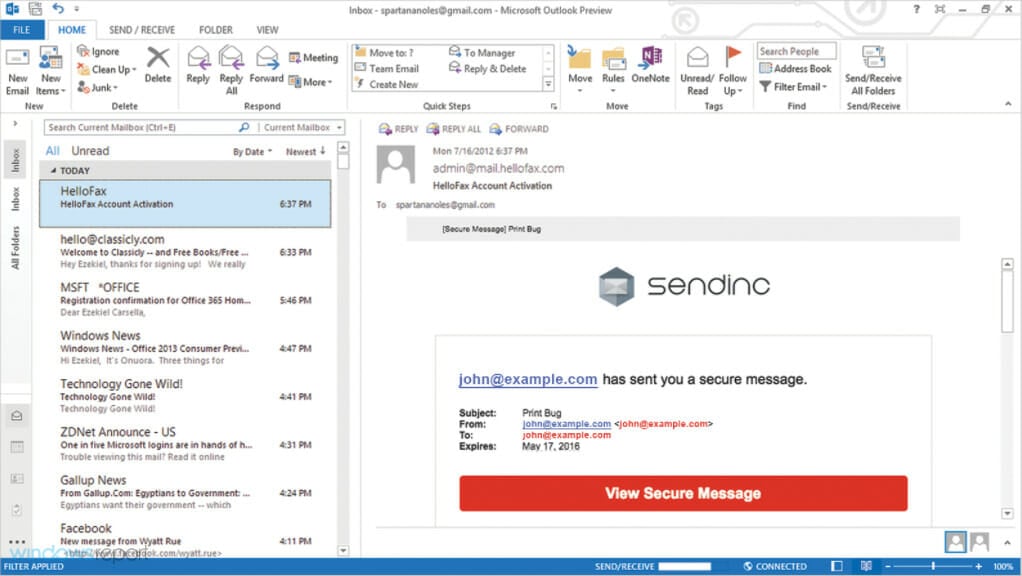The image size is (1022, 576).
Task: Open the hello@classicly.com message
Action: tap(186, 252)
